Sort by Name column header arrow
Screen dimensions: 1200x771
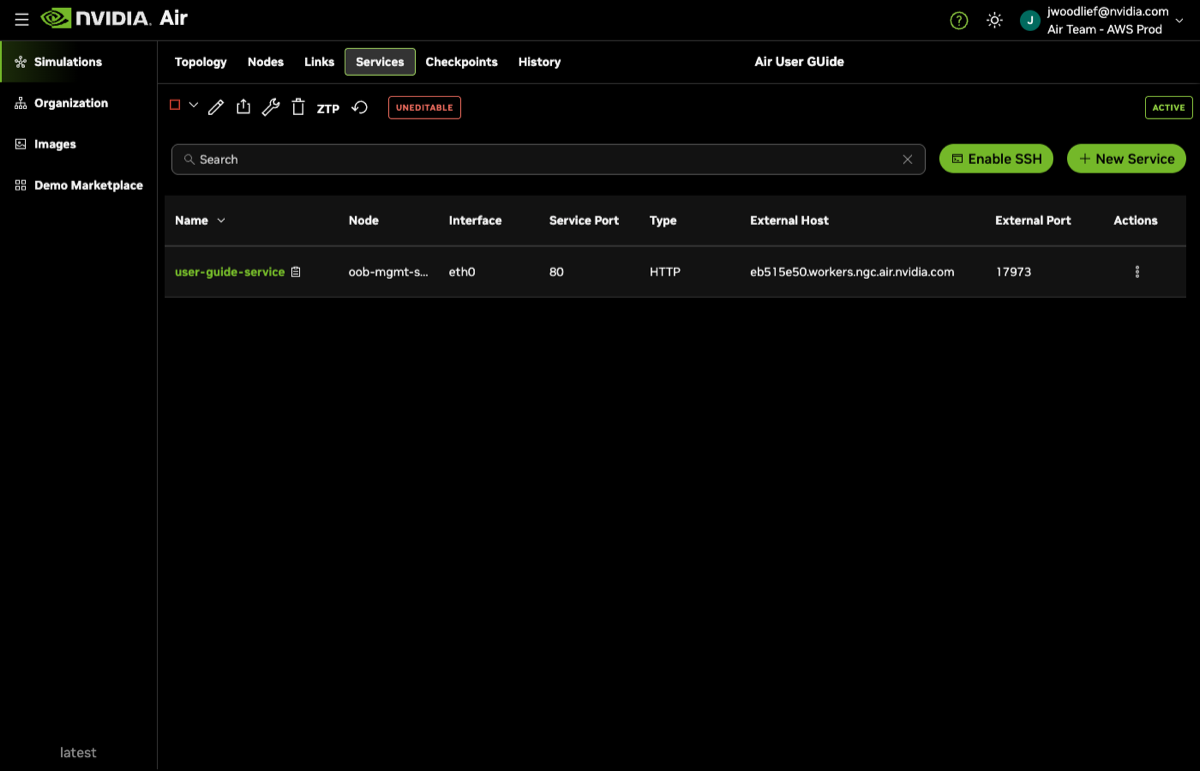pyautogui.click(x=221, y=221)
